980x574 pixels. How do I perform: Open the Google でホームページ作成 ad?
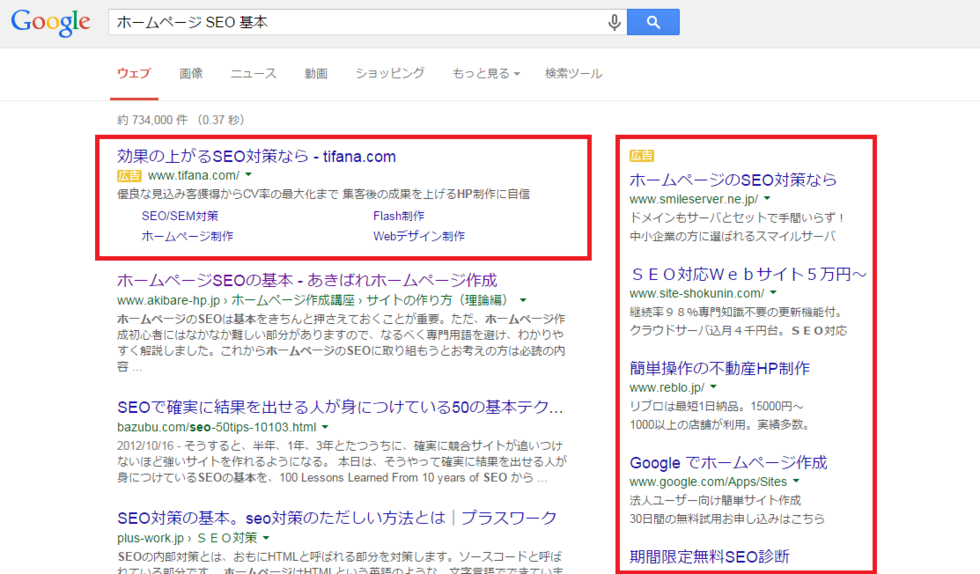(728, 462)
